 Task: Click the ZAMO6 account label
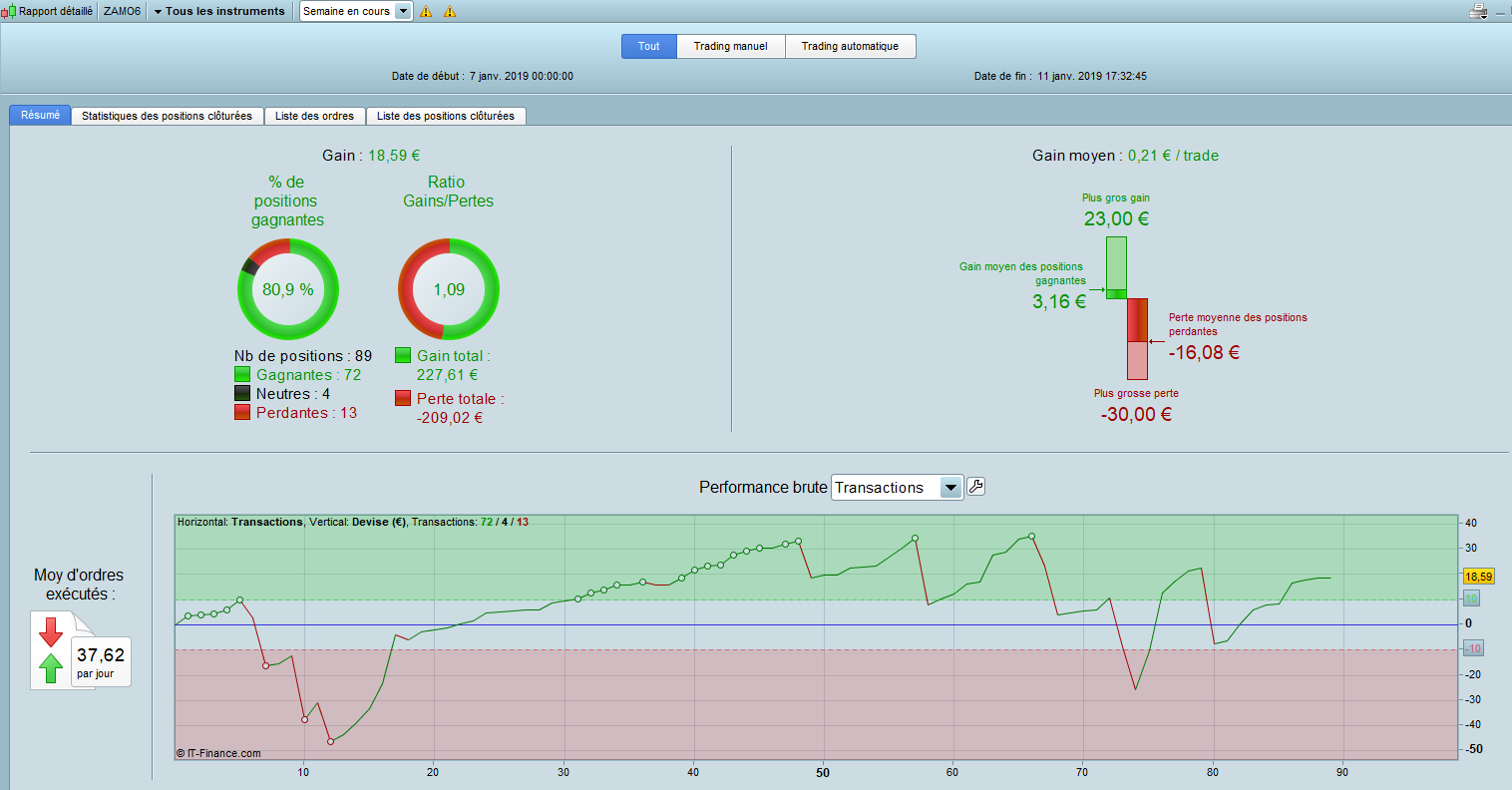click(122, 12)
